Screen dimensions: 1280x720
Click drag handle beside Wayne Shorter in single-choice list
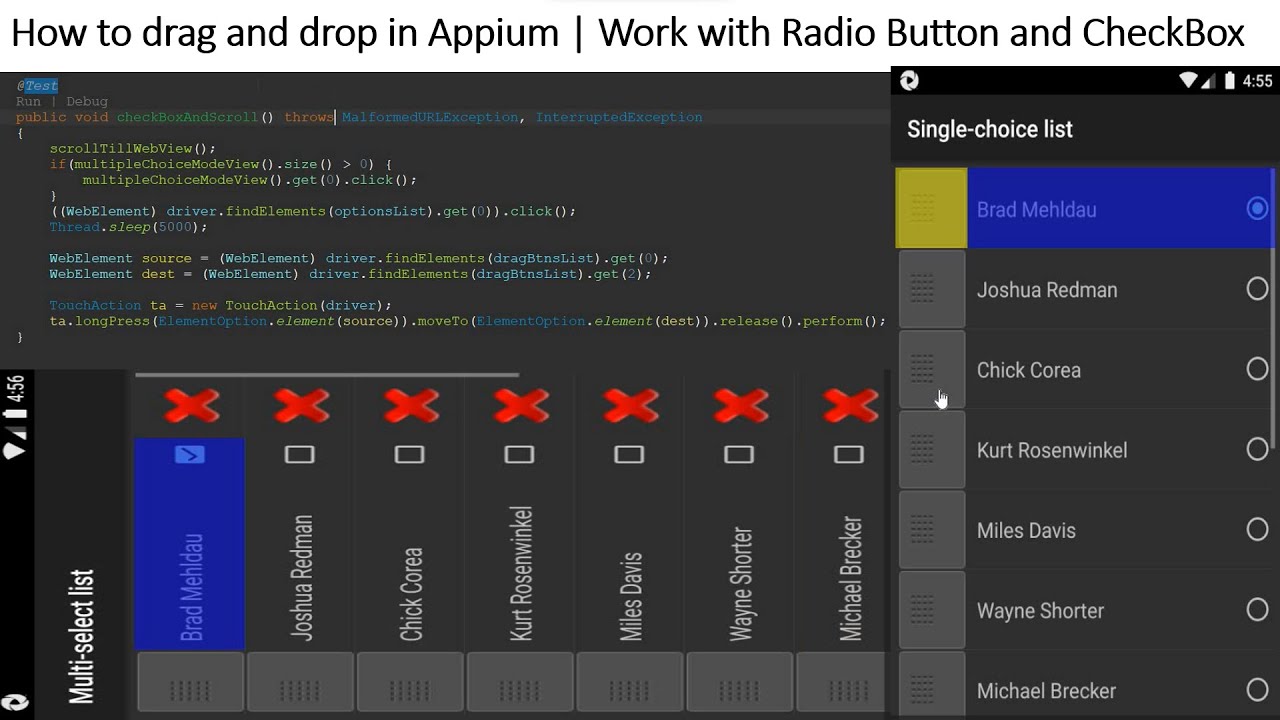(x=932, y=609)
